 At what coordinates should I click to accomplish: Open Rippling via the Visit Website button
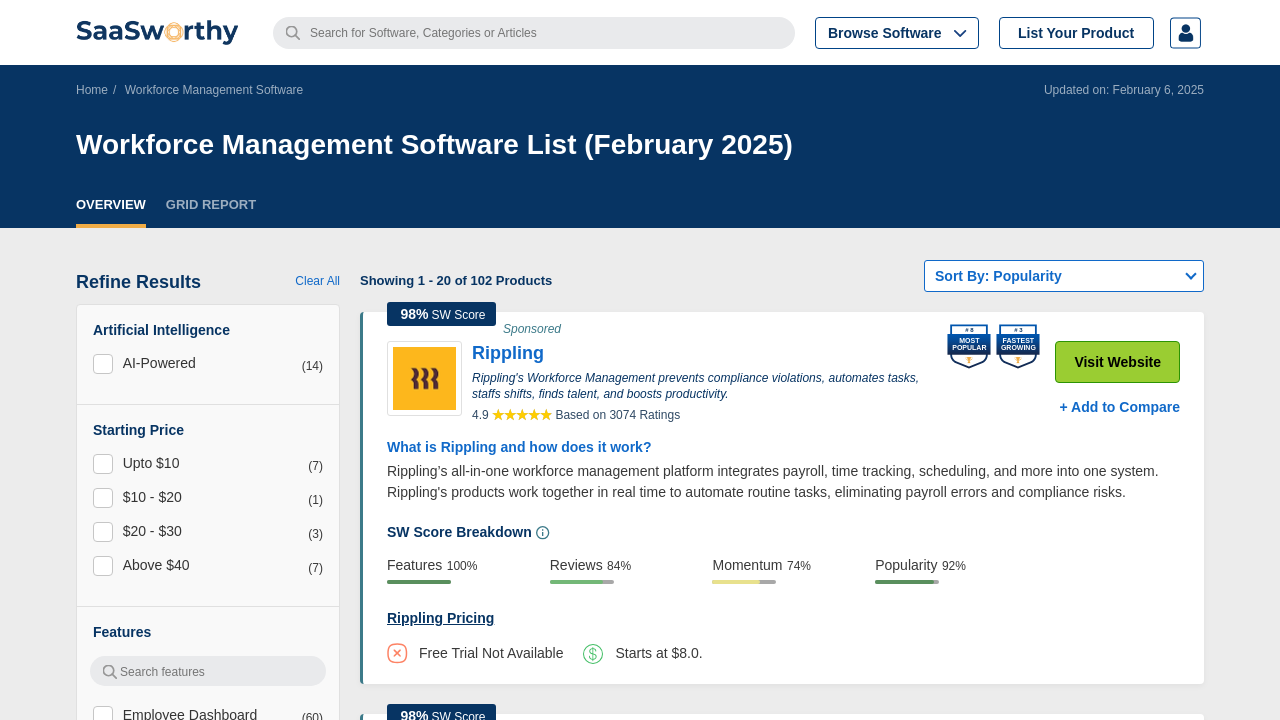point(1117,362)
